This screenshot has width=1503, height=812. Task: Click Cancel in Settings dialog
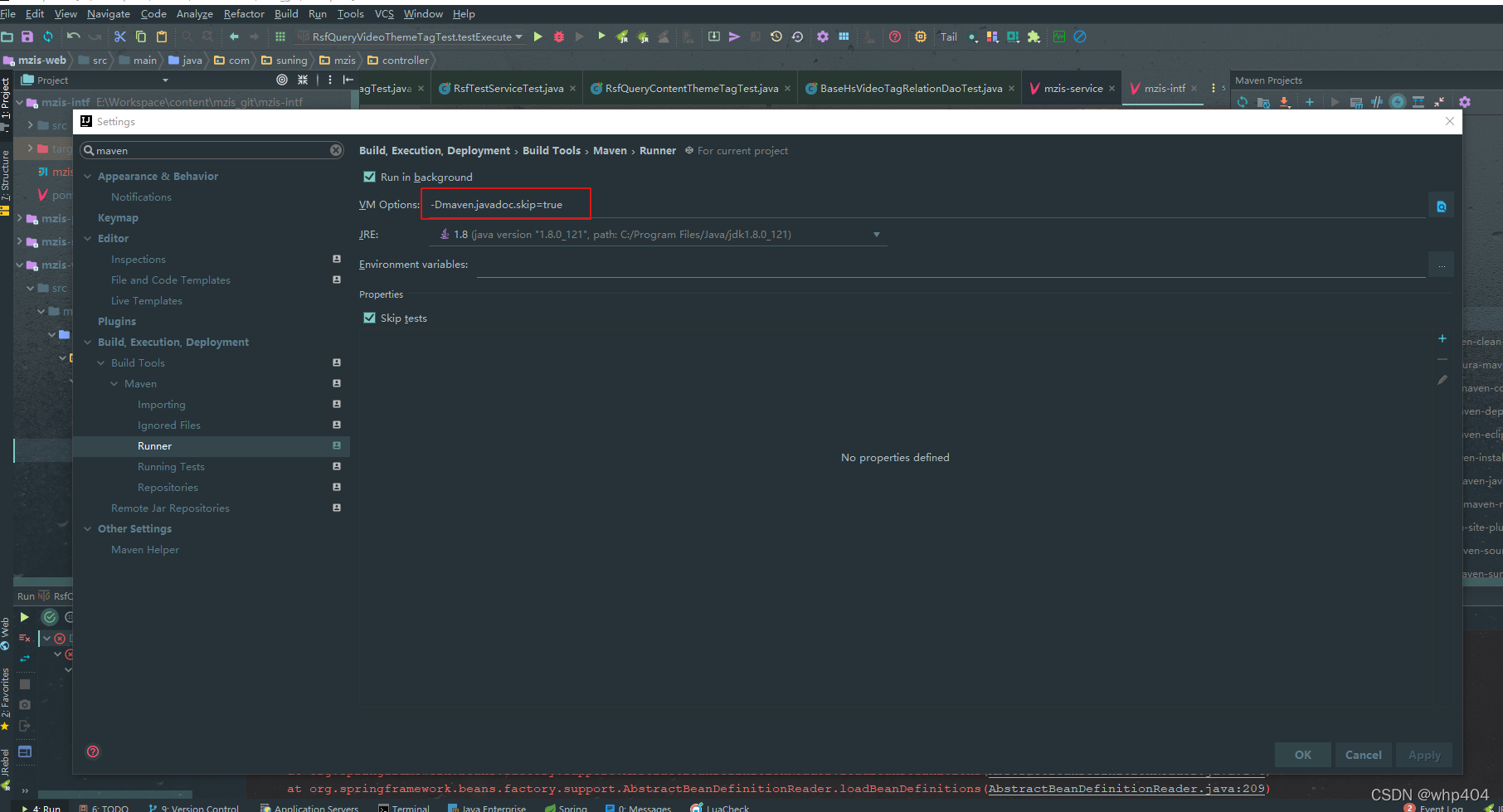pyautogui.click(x=1363, y=755)
